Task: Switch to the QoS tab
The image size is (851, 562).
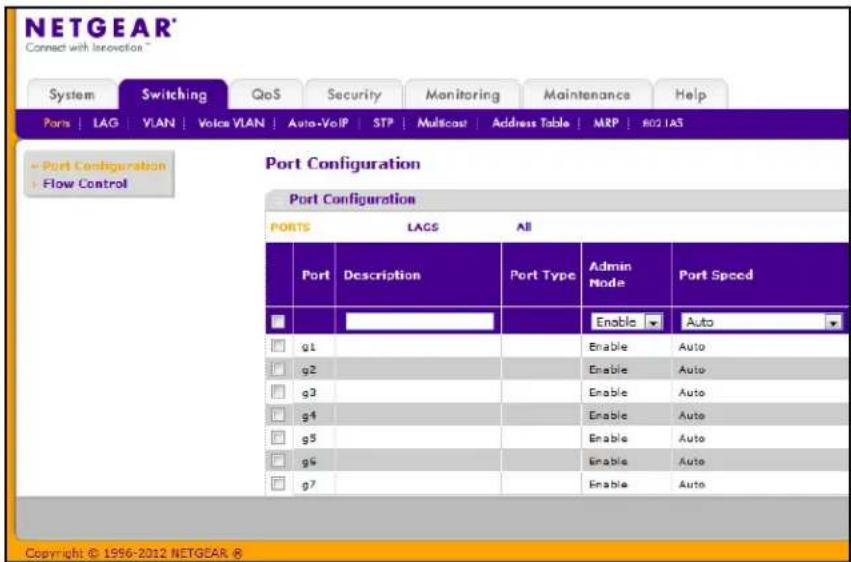Action: (266, 94)
